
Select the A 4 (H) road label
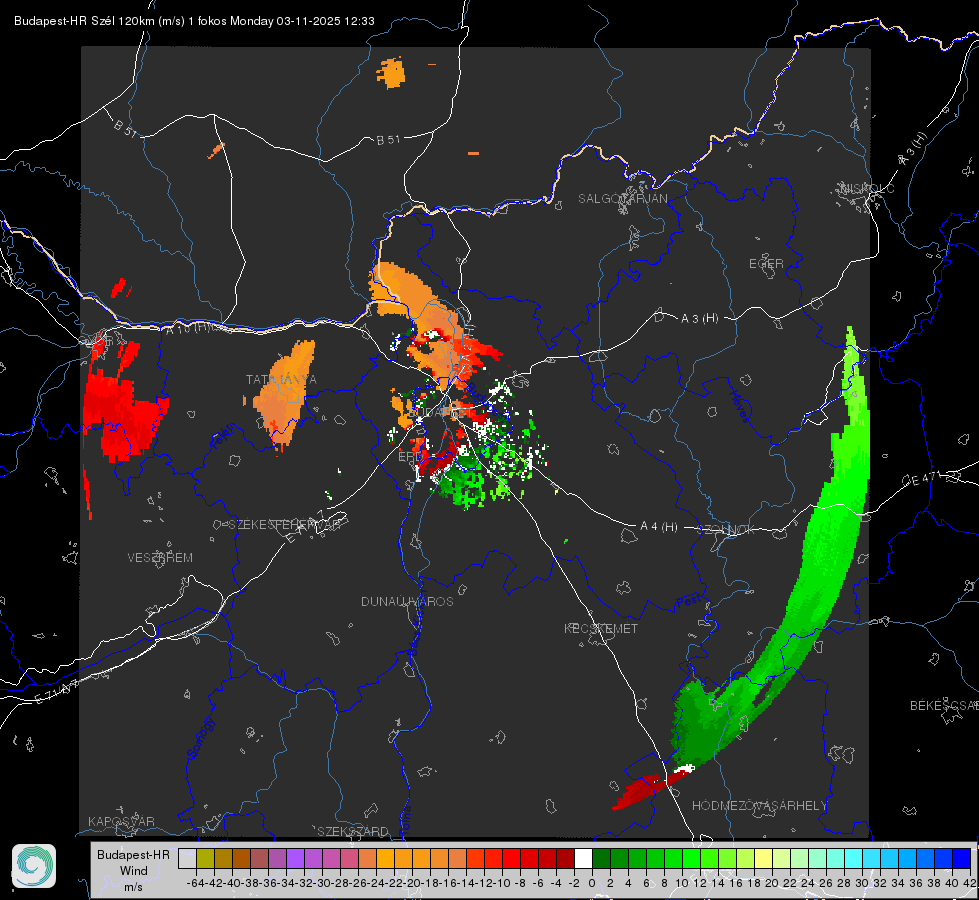659,527
